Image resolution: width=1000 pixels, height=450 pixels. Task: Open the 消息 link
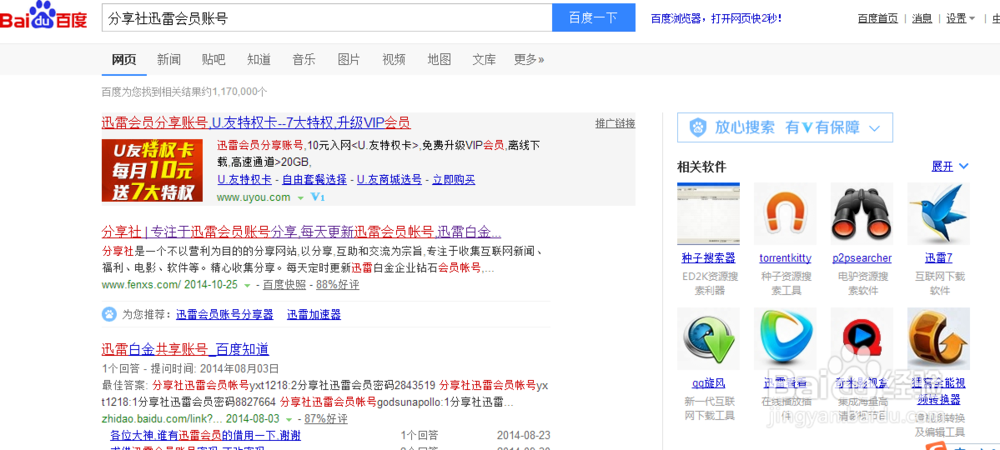coord(922,18)
